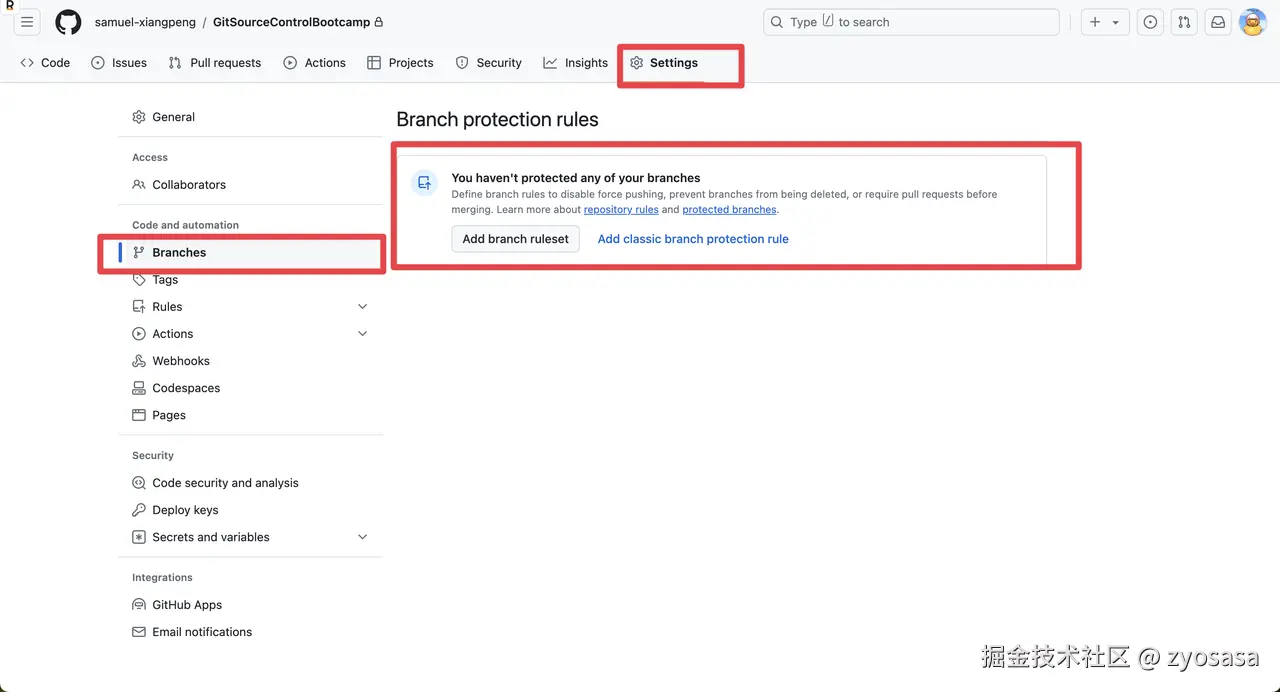Expand the Secrets and variables chevron

(363, 537)
